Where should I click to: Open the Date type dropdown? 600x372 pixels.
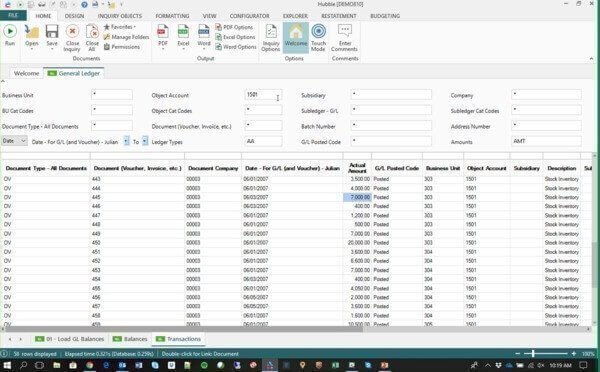[14, 141]
